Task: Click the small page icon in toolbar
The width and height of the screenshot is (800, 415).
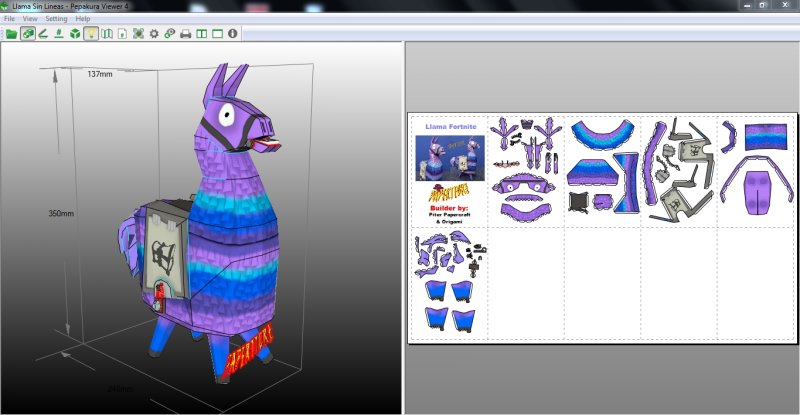Action: click(122, 33)
